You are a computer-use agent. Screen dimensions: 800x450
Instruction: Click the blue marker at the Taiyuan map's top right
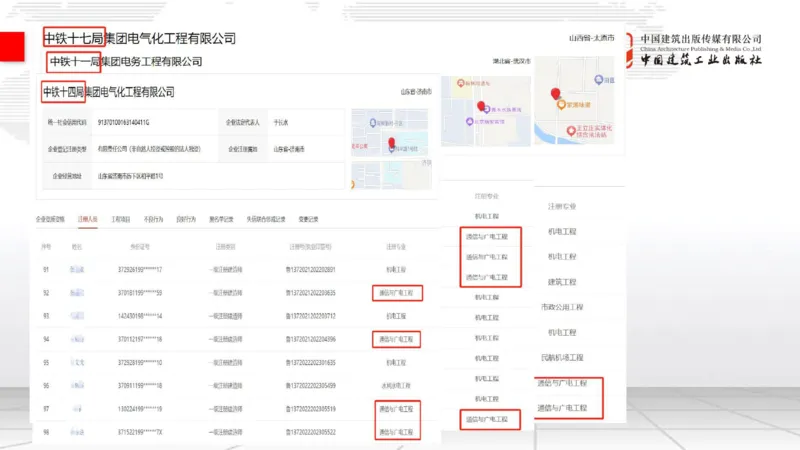(599, 80)
